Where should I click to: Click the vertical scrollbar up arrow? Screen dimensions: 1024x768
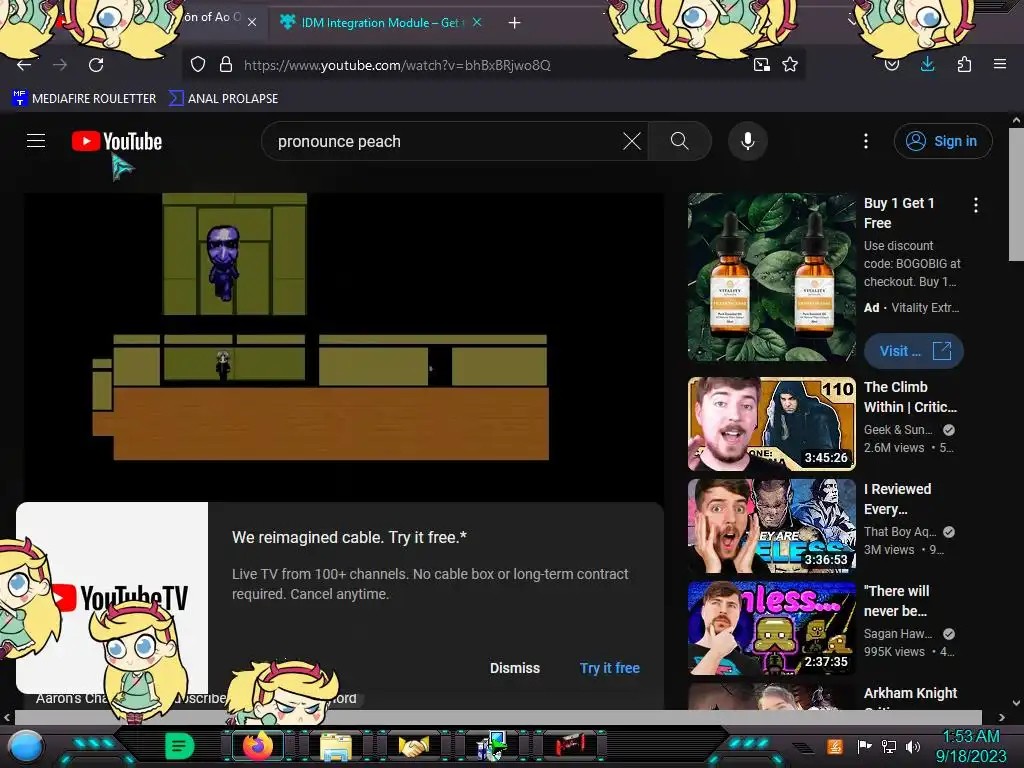pyautogui.click(x=1016, y=120)
